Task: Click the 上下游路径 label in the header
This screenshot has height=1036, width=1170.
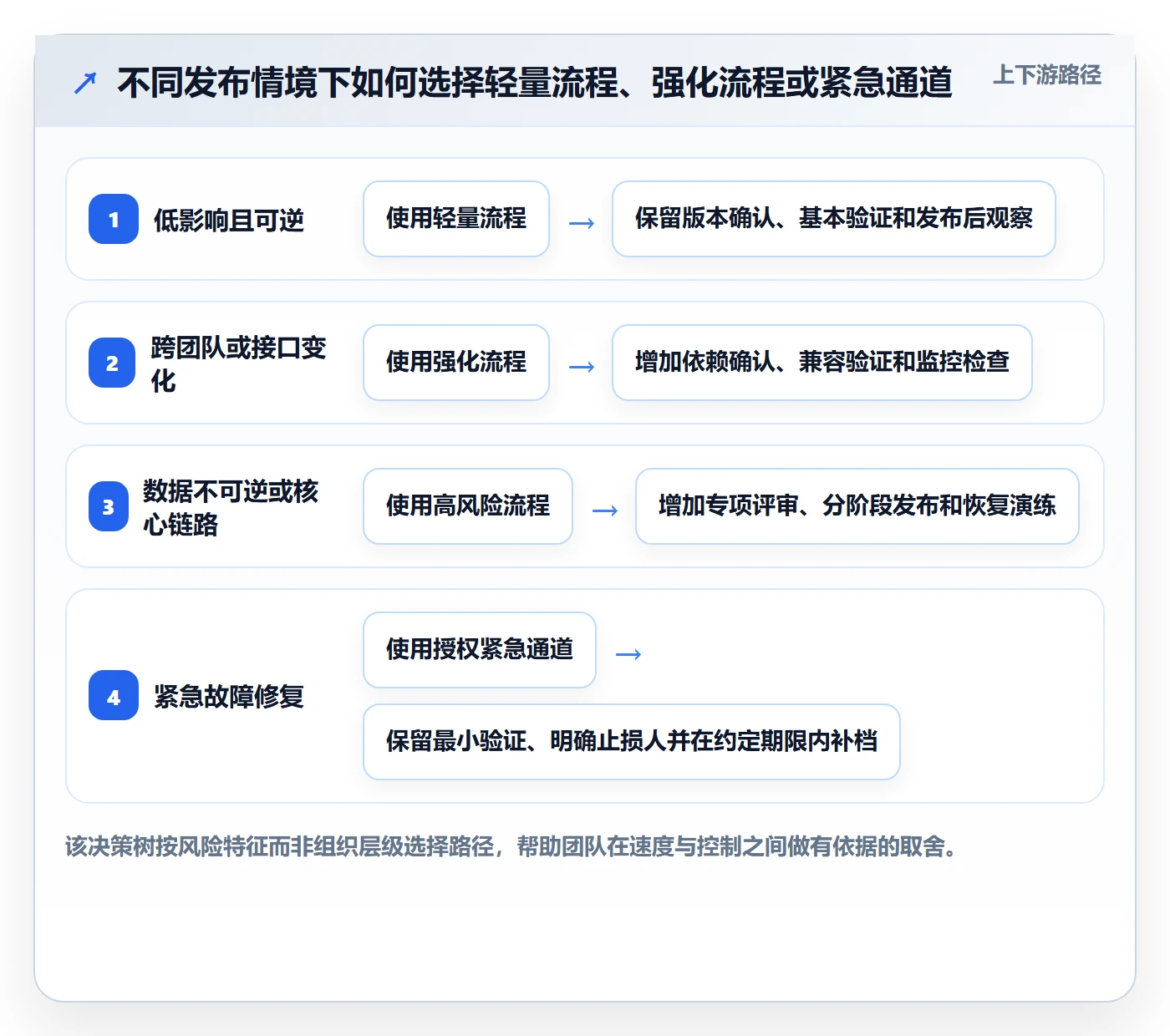Action: [1047, 75]
